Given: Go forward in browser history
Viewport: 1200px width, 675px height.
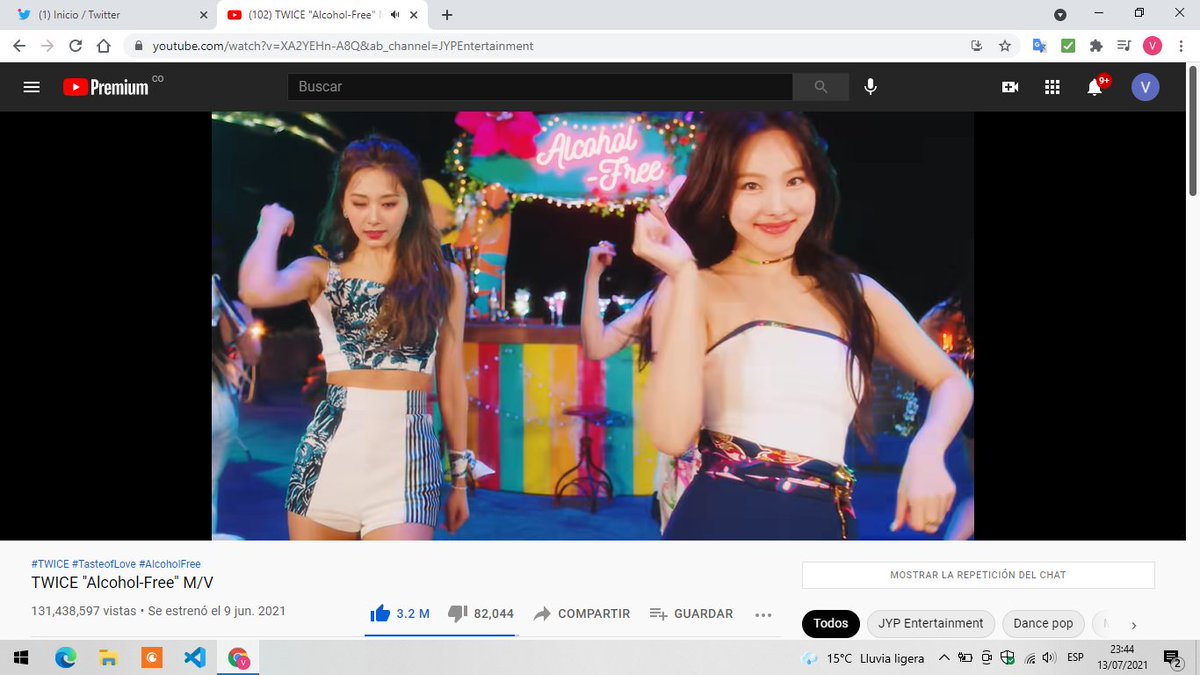Looking at the screenshot, I should [47, 46].
